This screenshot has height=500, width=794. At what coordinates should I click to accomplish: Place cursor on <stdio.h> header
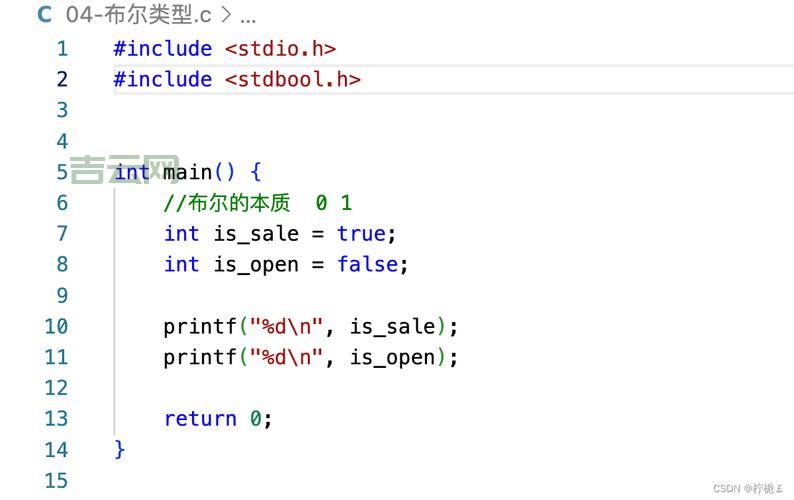(280, 49)
